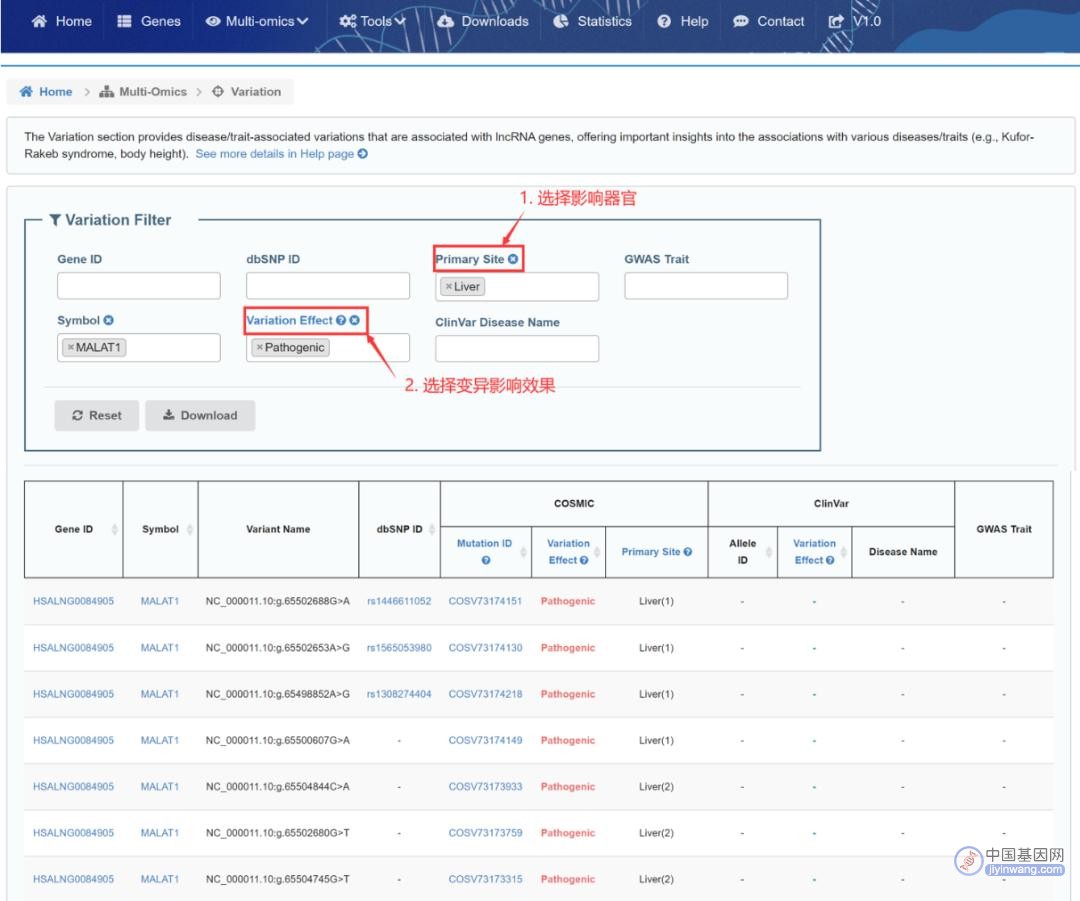The image size is (1080, 901).
Task: Sort table by Gene ID column
Action: point(114,529)
